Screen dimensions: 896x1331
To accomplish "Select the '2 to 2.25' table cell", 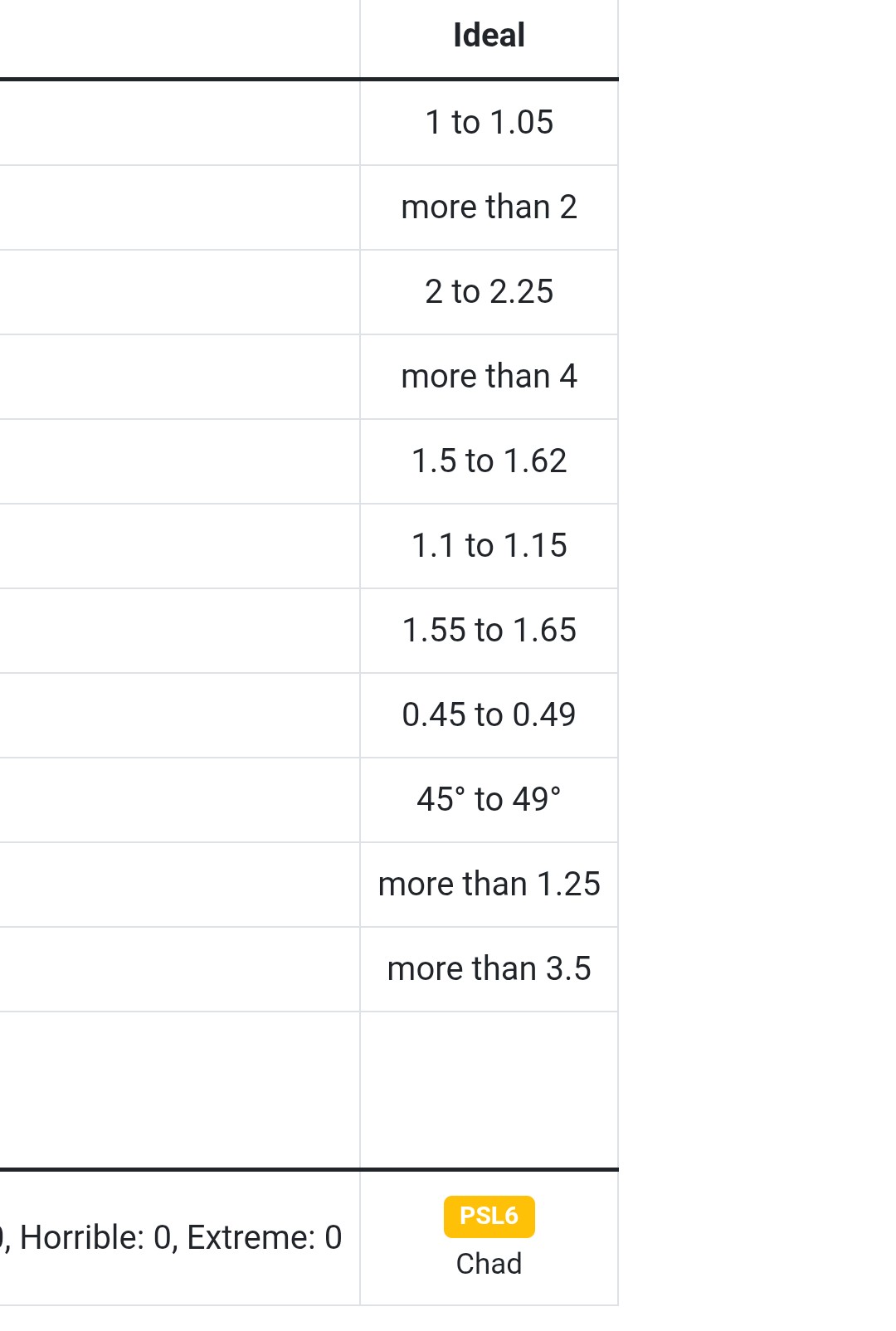I will click(489, 292).
